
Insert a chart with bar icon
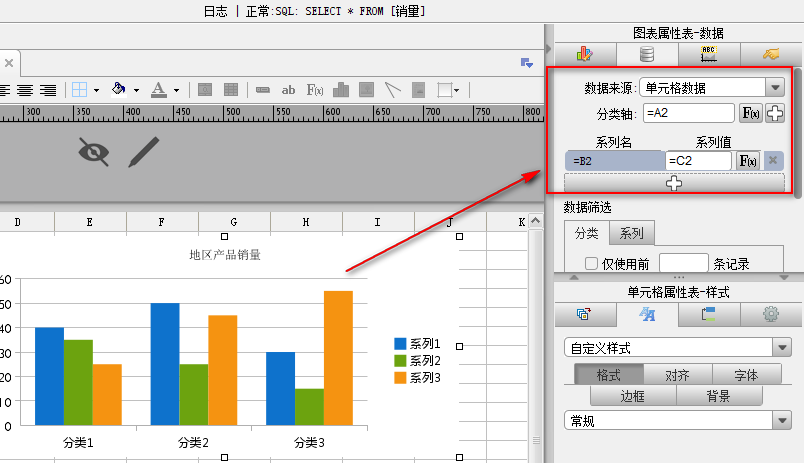pyautogui.click(x=341, y=90)
